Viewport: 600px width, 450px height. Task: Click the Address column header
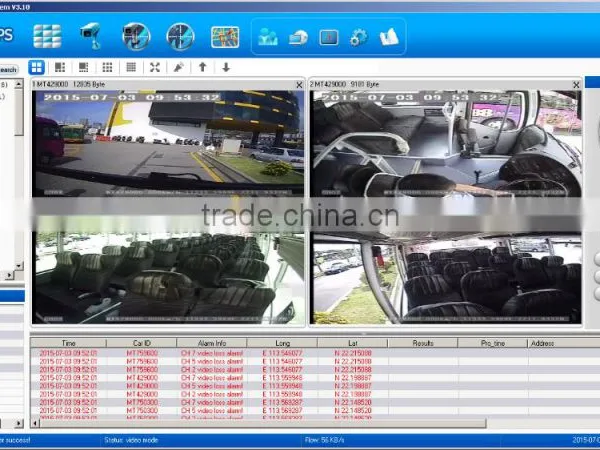click(564, 343)
